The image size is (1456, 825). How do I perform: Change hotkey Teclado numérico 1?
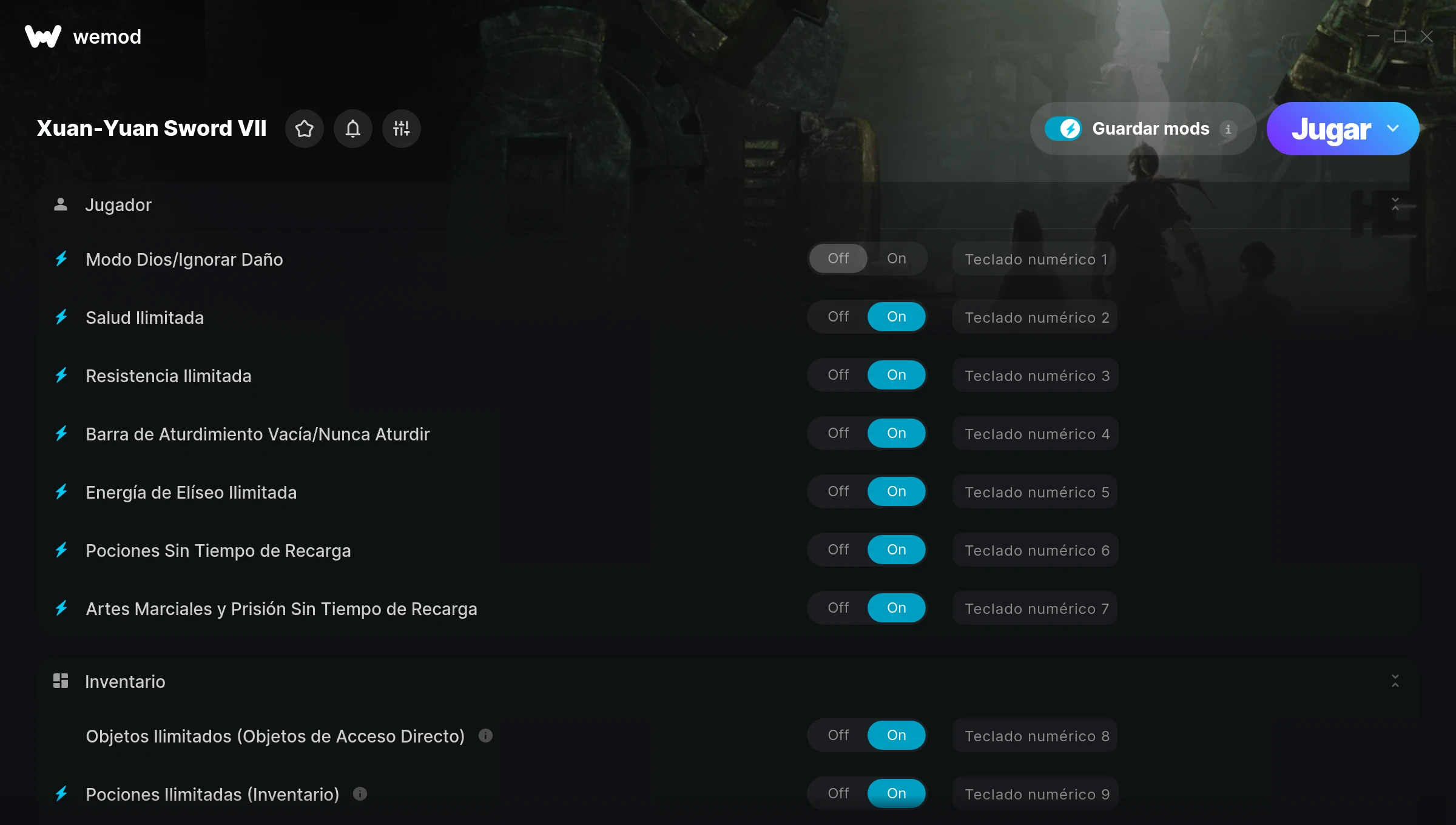1034,259
